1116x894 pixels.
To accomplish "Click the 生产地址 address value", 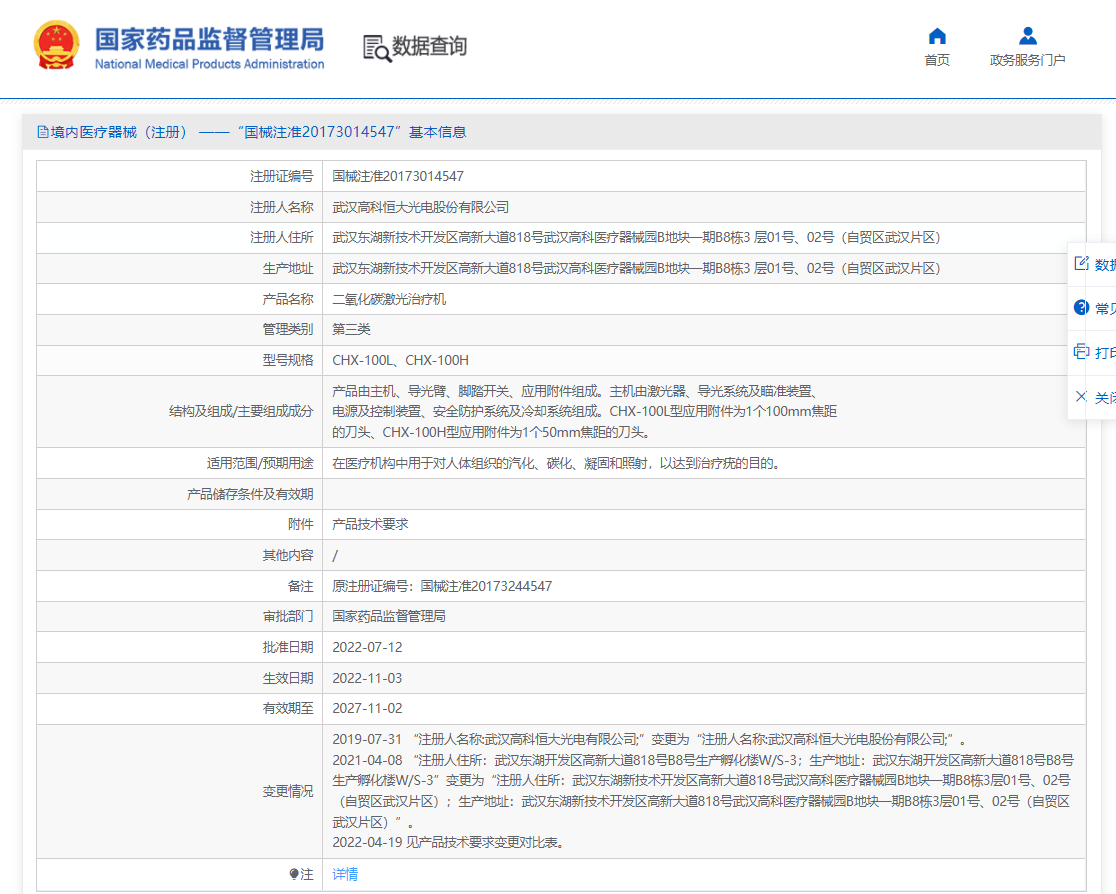I will pyautogui.click(x=636, y=268).
